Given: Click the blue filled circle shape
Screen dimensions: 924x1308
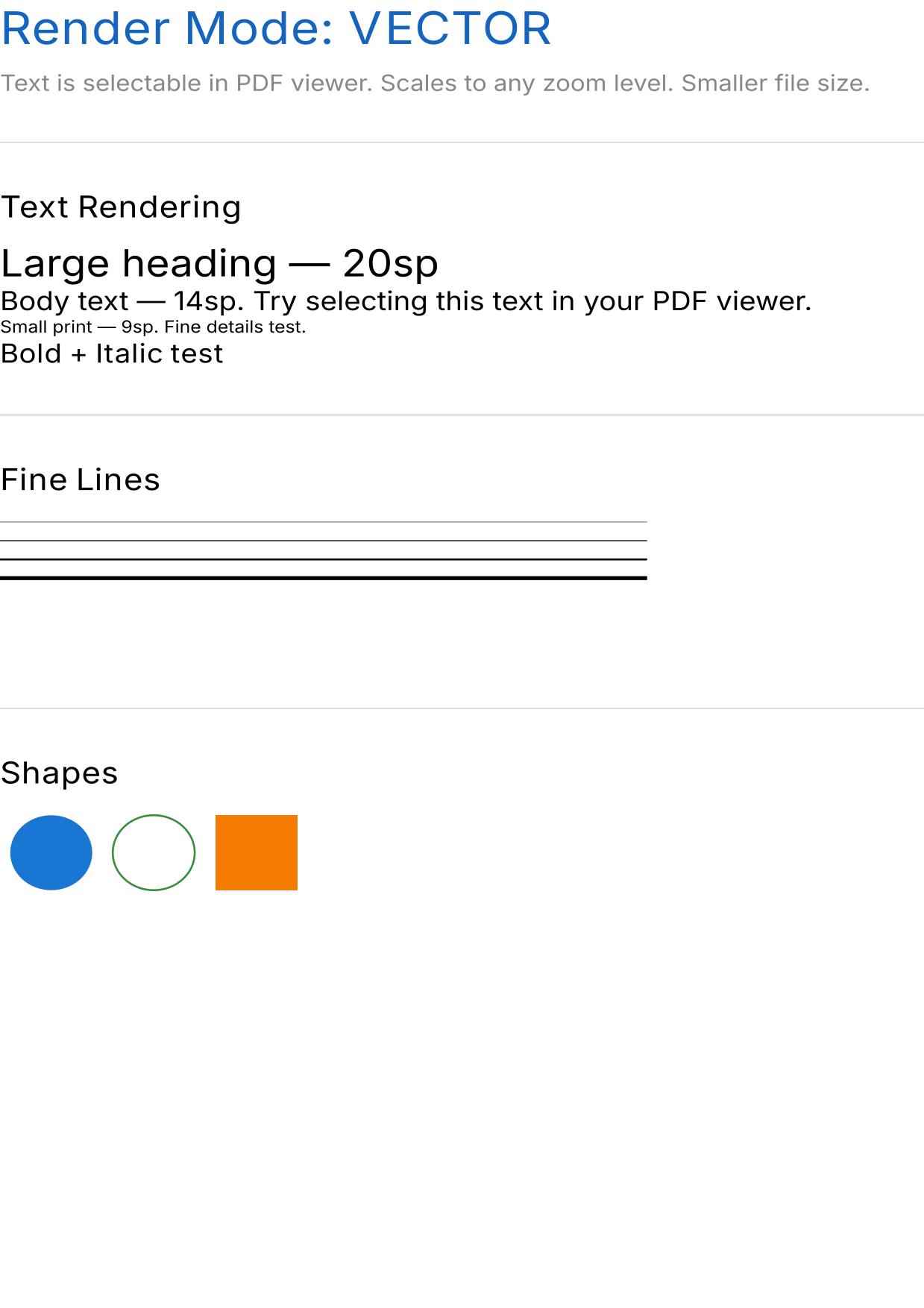Looking at the screenshot, I should 51,852.
